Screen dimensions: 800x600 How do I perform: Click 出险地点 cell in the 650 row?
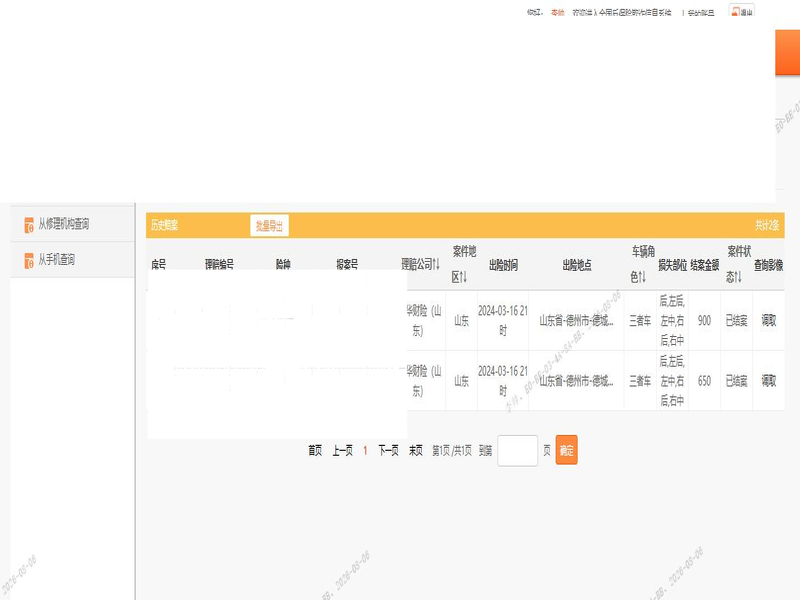point(576,381)
